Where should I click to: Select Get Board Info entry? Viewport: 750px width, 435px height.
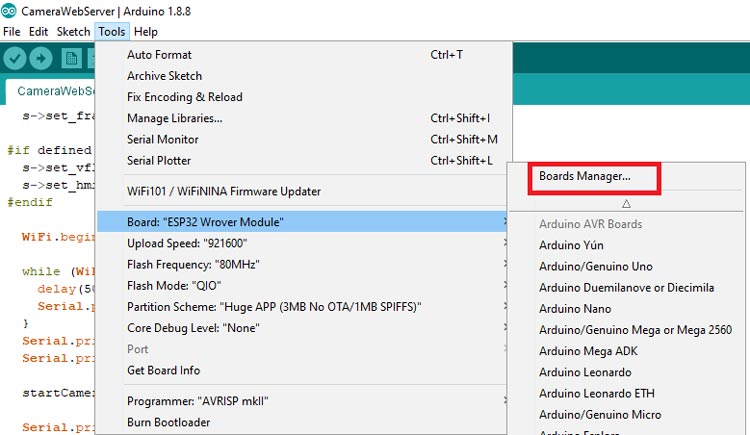point(302,370)
